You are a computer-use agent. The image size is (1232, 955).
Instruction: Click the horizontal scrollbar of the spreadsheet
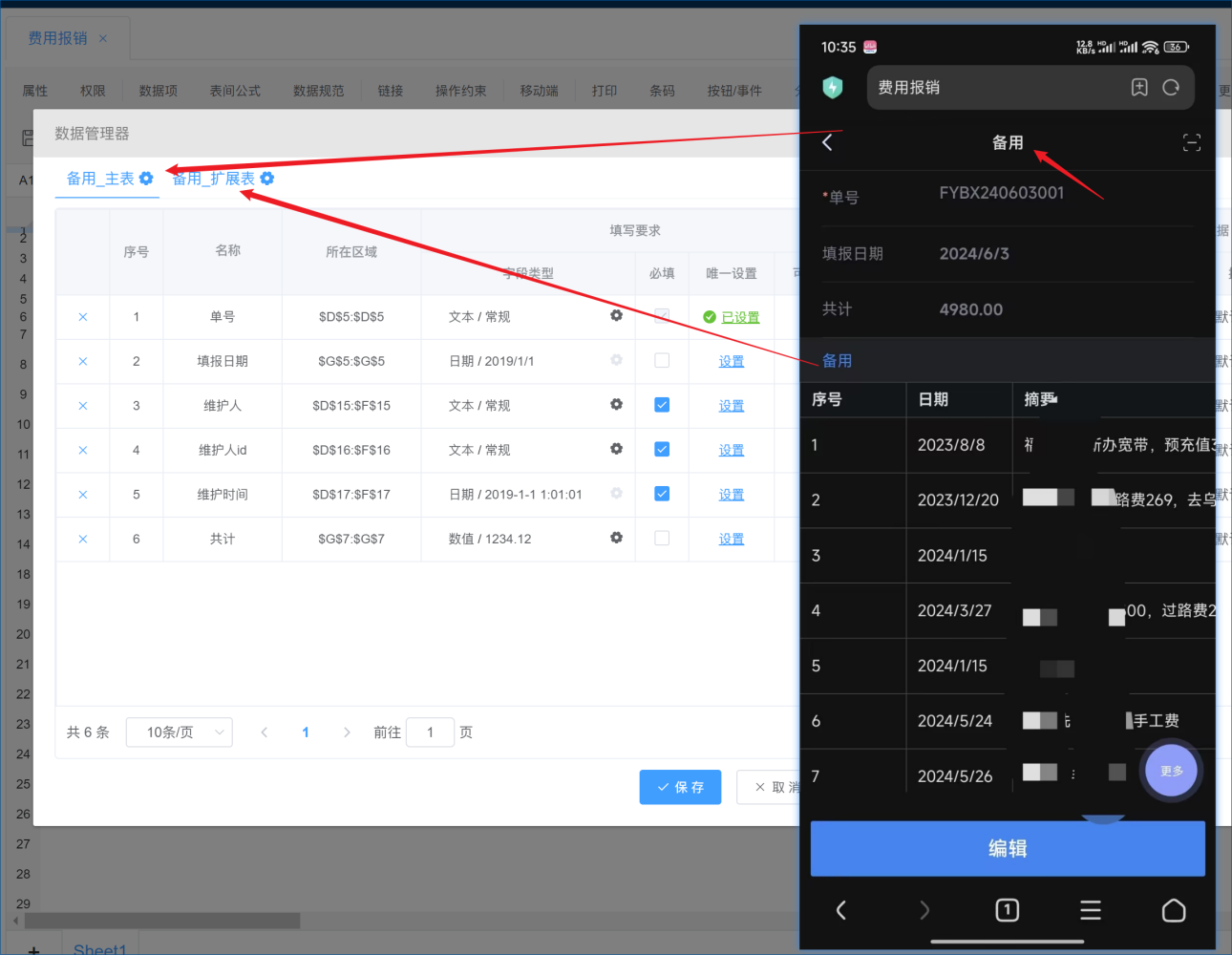[162, 921]
